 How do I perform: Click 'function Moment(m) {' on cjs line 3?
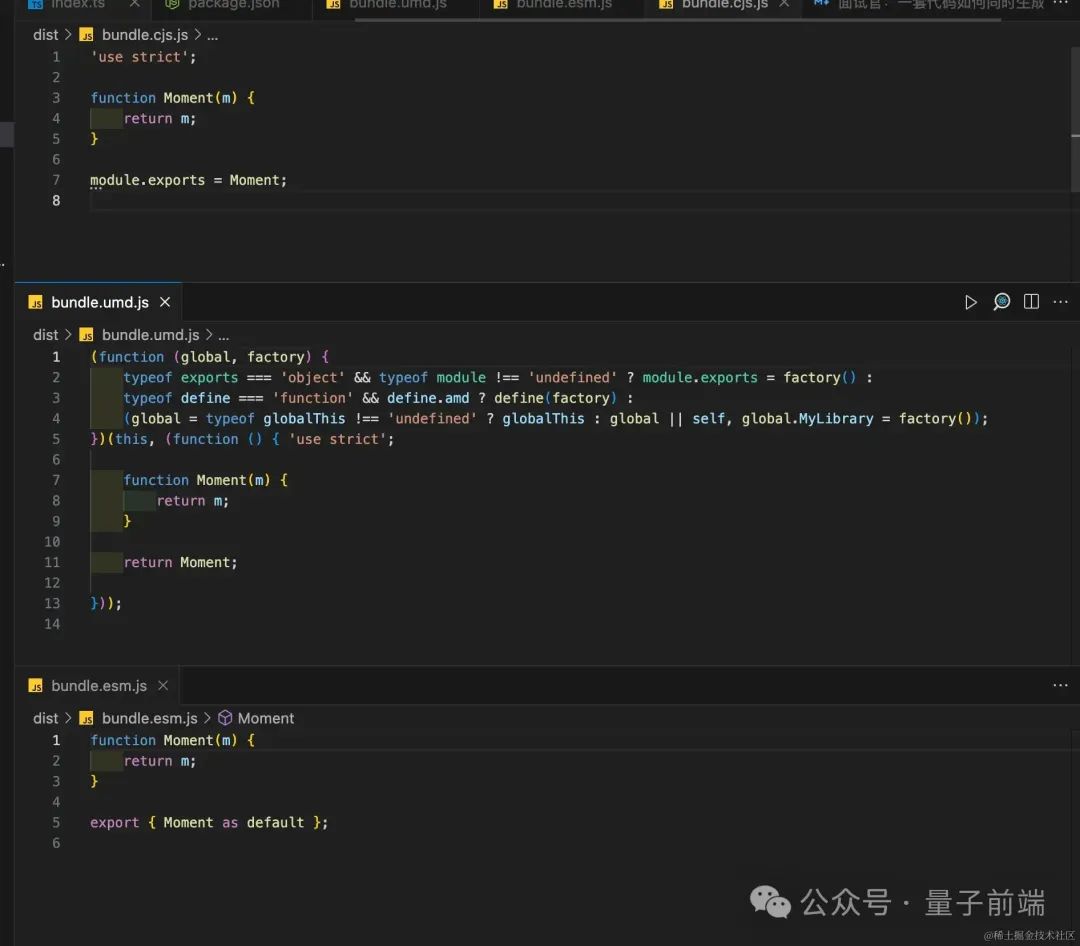[172, 98]
